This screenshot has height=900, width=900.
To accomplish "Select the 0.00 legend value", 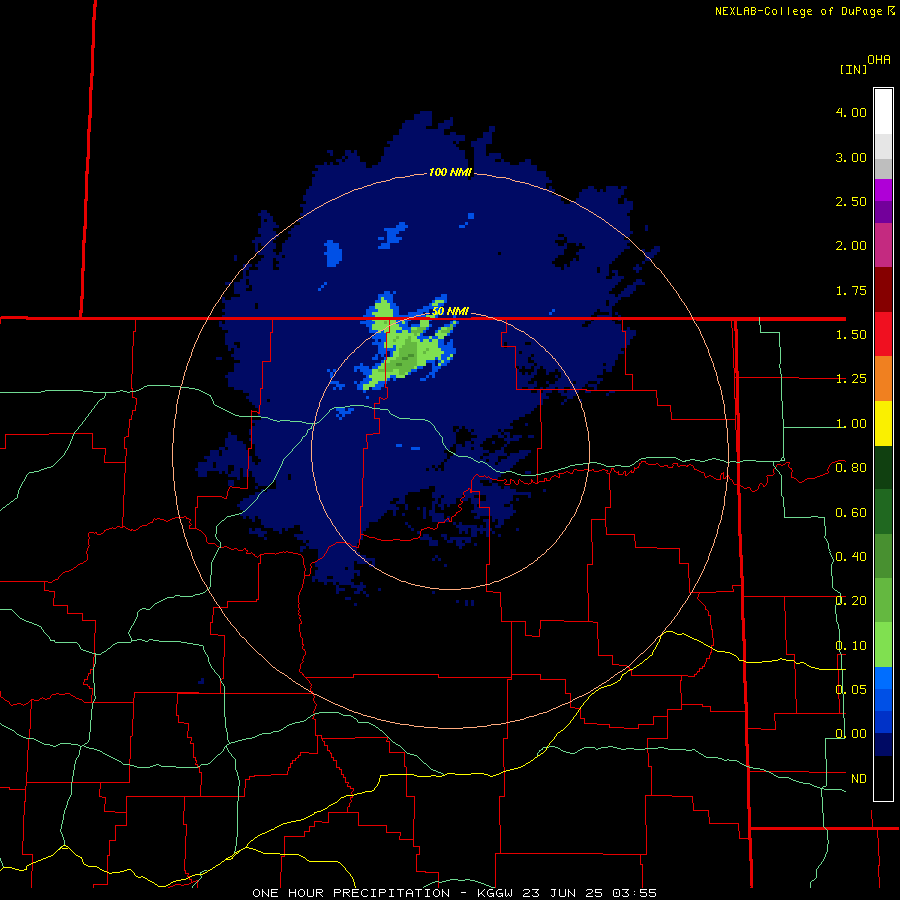I will 851,734.
